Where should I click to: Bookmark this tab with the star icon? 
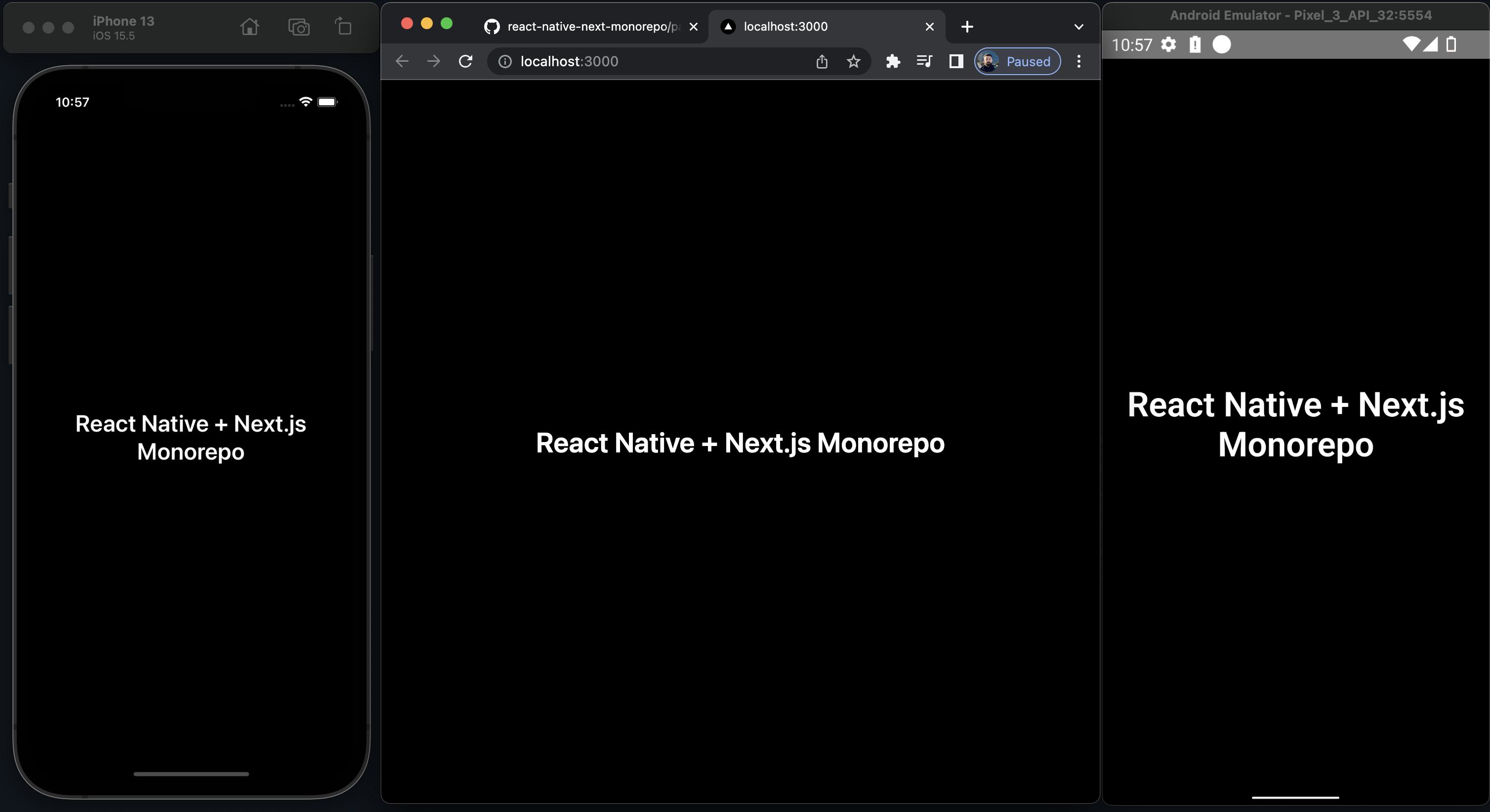click(x=854, y=61)
